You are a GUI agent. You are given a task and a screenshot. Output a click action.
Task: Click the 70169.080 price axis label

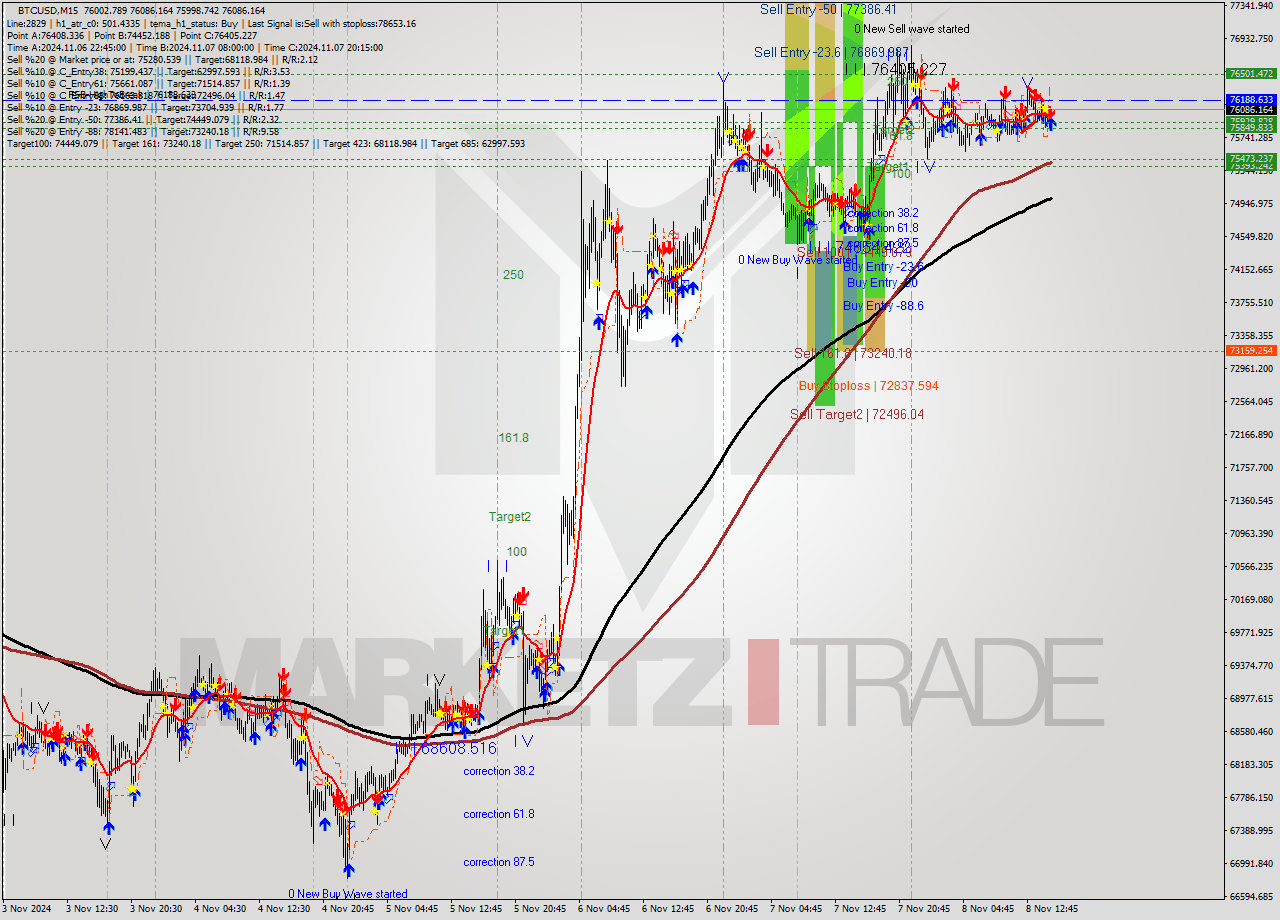click(x=1251, y=599)
